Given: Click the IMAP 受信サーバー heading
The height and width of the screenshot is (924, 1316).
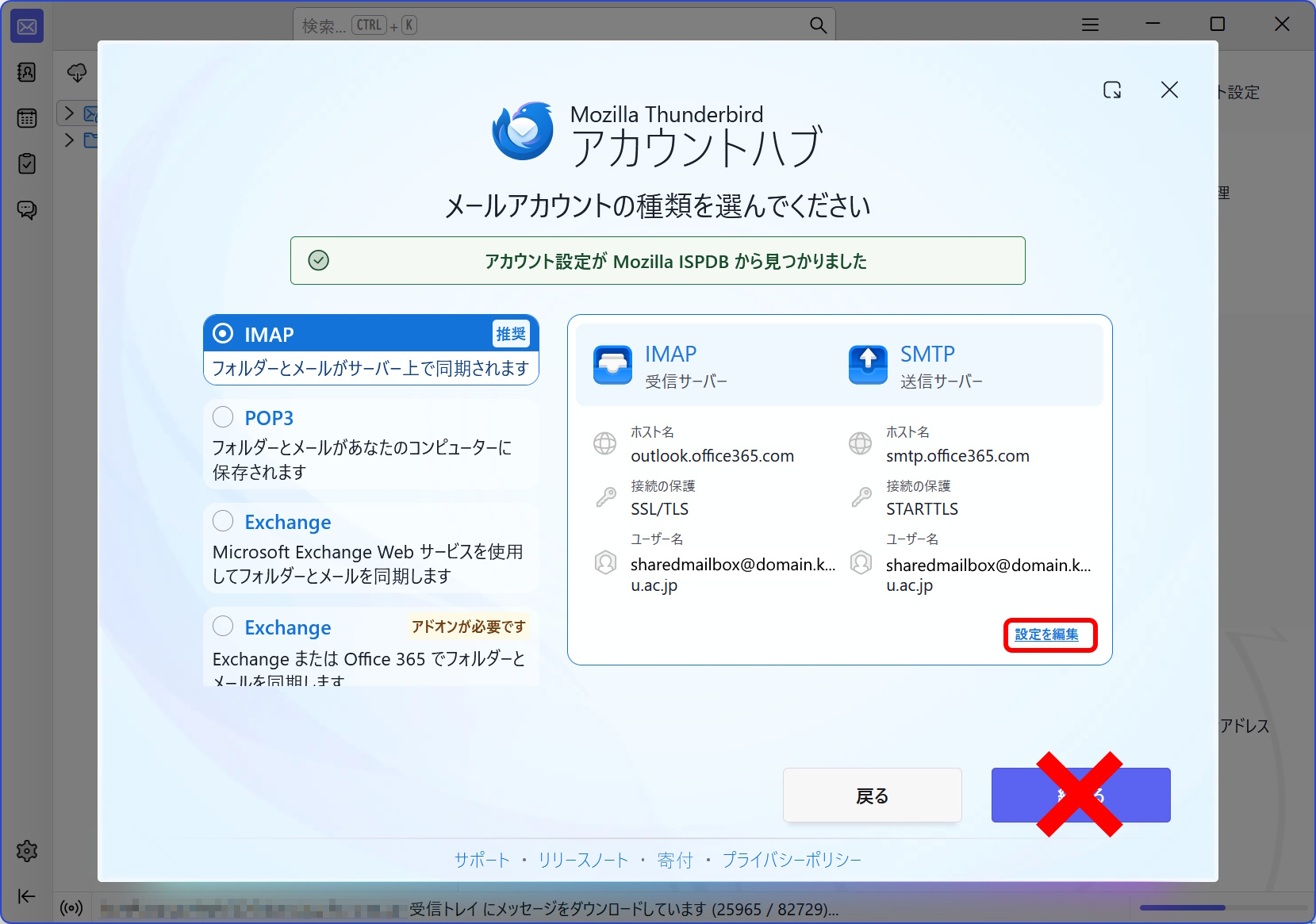Looking at the screenshot, I should pyautogui.click(x=685, y=366).
